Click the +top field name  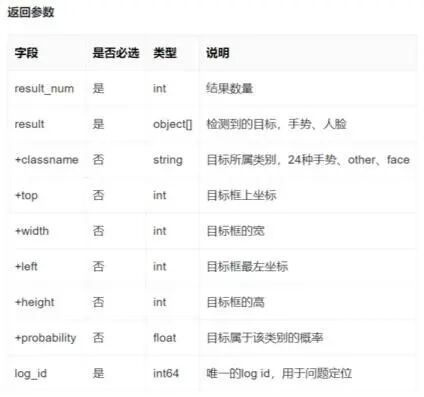[x=26, y=196]
